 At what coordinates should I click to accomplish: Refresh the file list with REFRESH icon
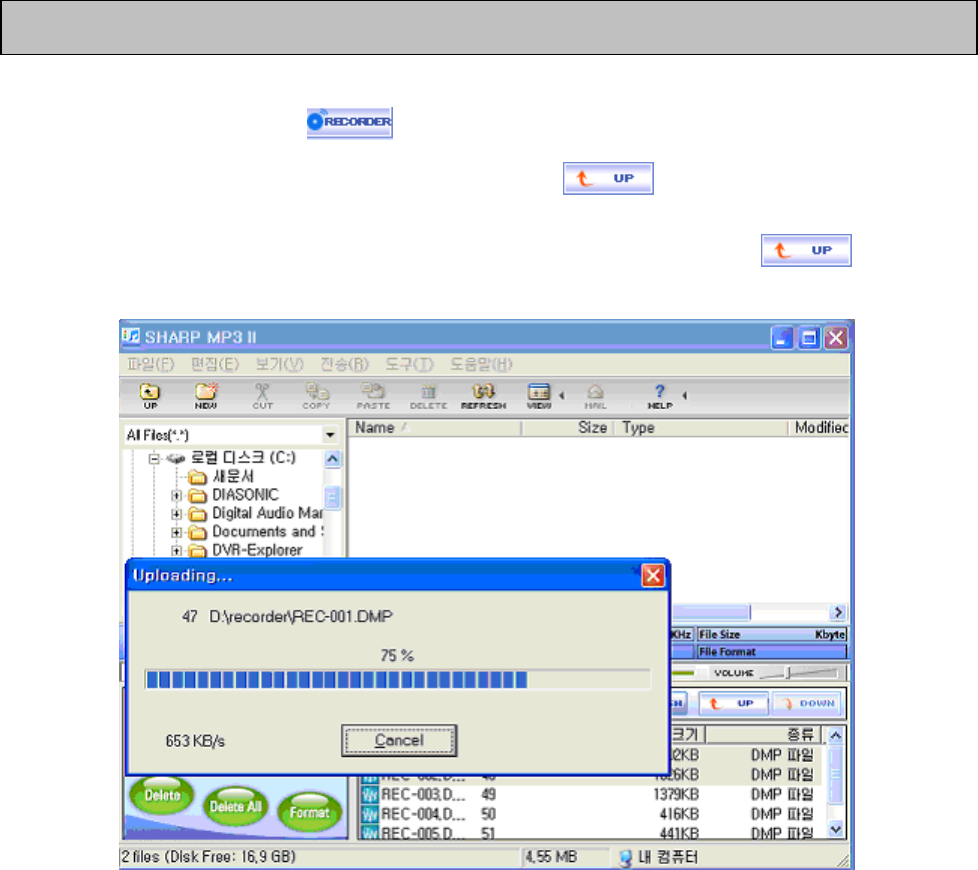(483, 395)
